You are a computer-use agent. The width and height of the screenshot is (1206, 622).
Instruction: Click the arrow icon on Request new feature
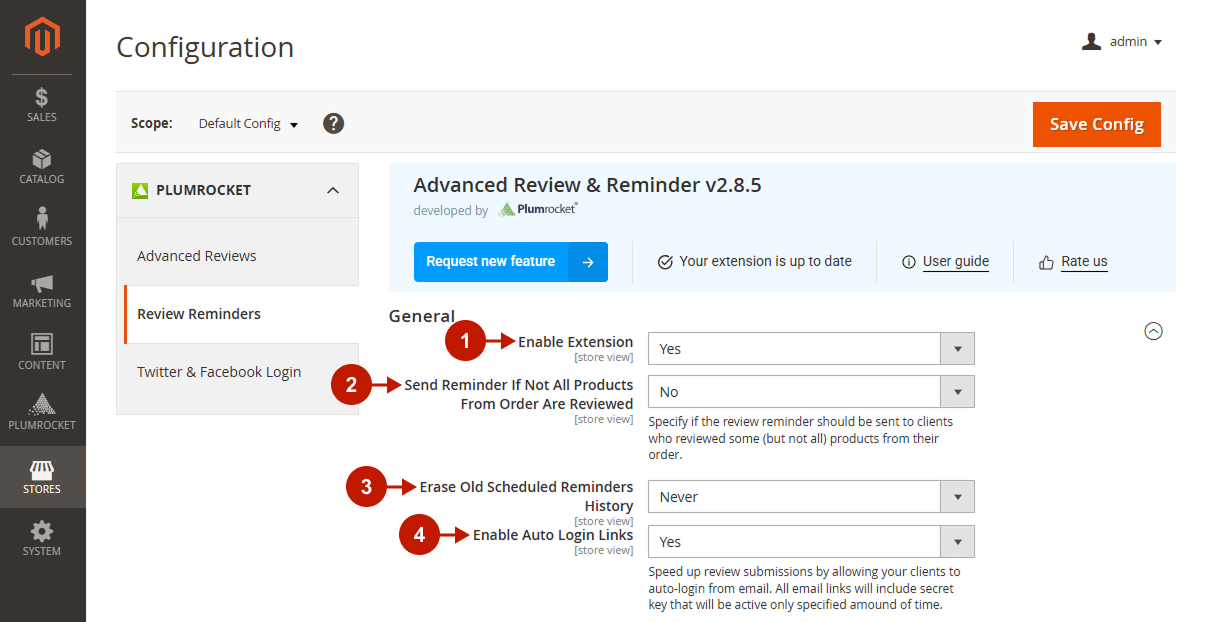[x=588, y=262]
